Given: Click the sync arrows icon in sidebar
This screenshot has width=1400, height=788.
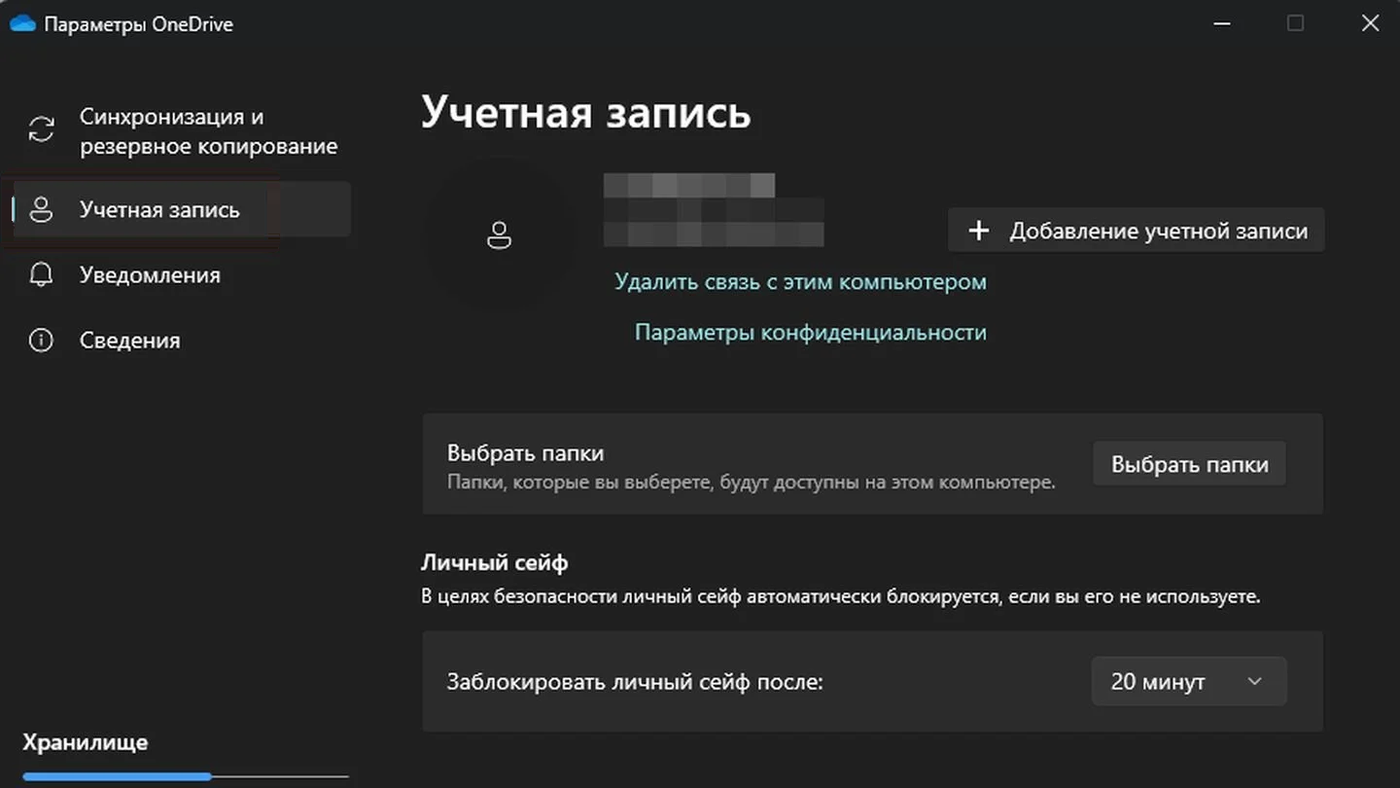Looking at the screenshot, I should coord(41,130).
